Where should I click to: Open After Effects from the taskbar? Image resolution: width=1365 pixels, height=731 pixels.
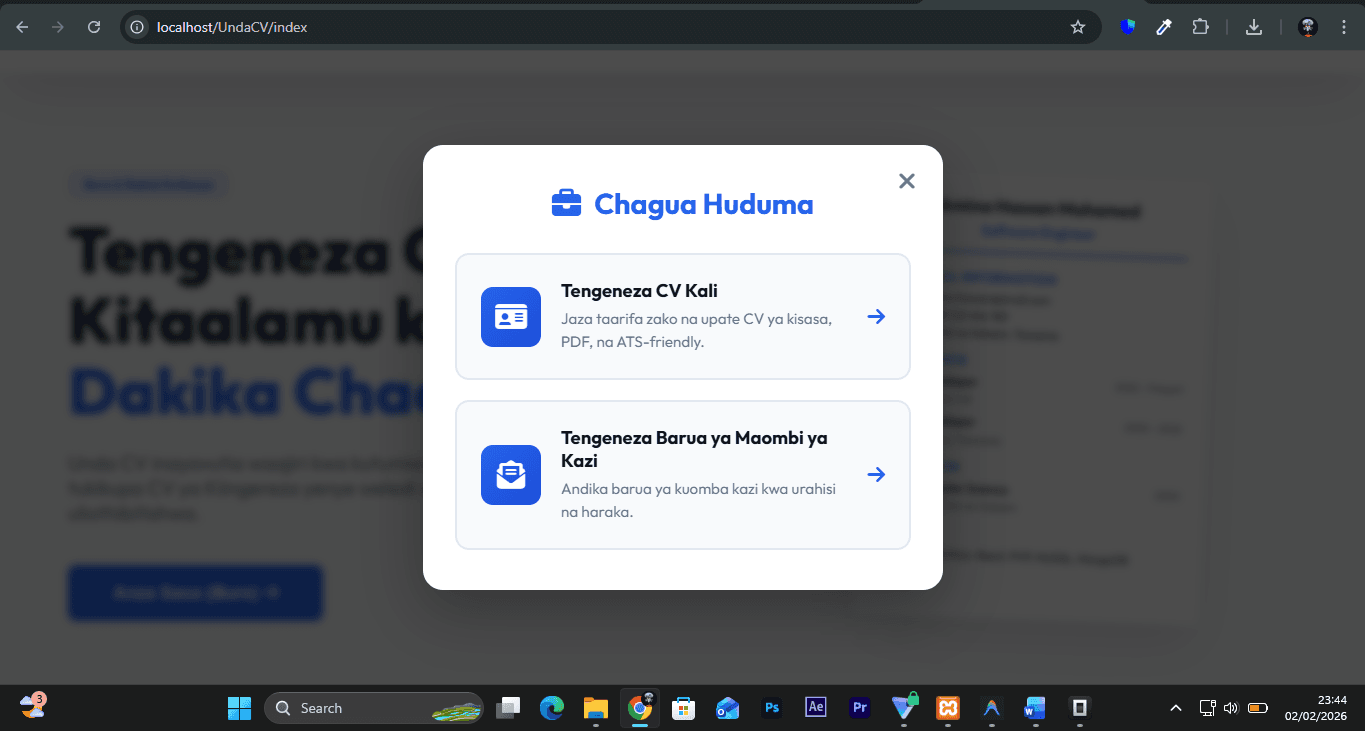click(815, 707)
